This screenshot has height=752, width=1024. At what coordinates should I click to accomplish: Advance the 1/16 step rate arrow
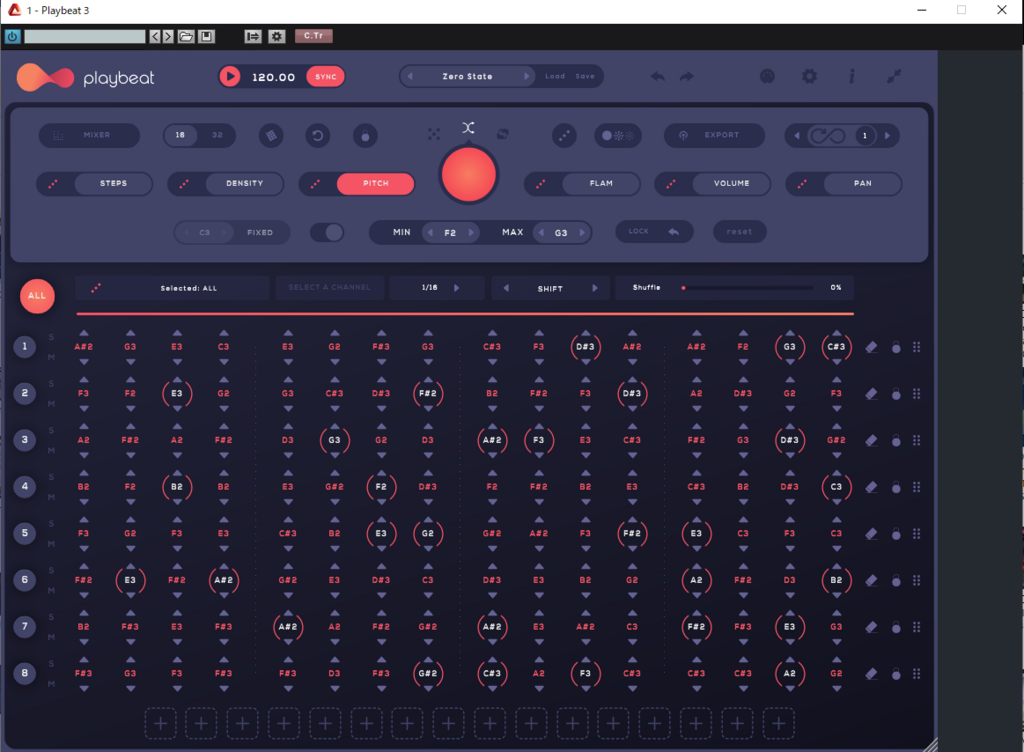[x=456, y=288]
